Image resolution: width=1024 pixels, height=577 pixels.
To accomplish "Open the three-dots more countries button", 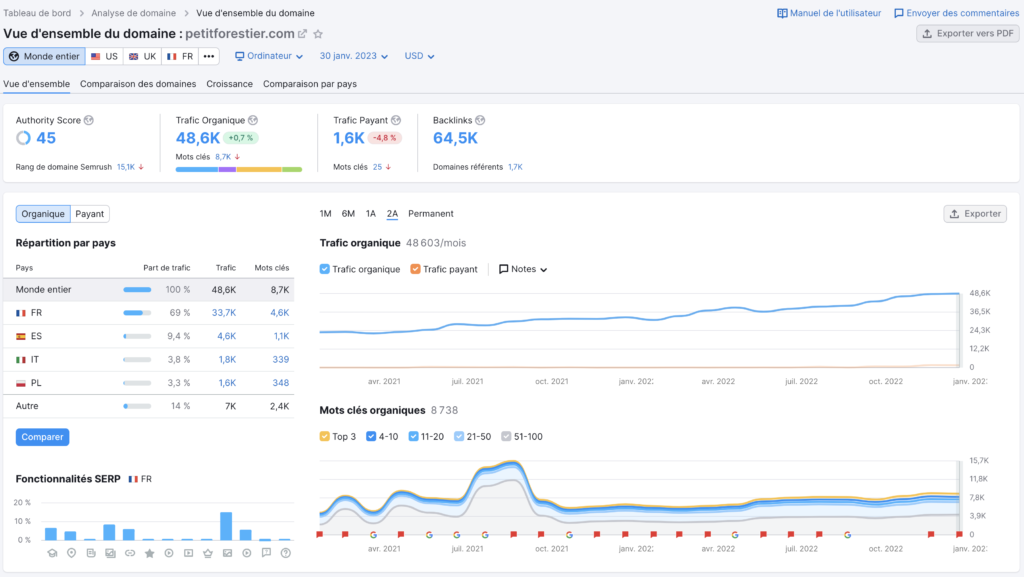I will (208, 56).
